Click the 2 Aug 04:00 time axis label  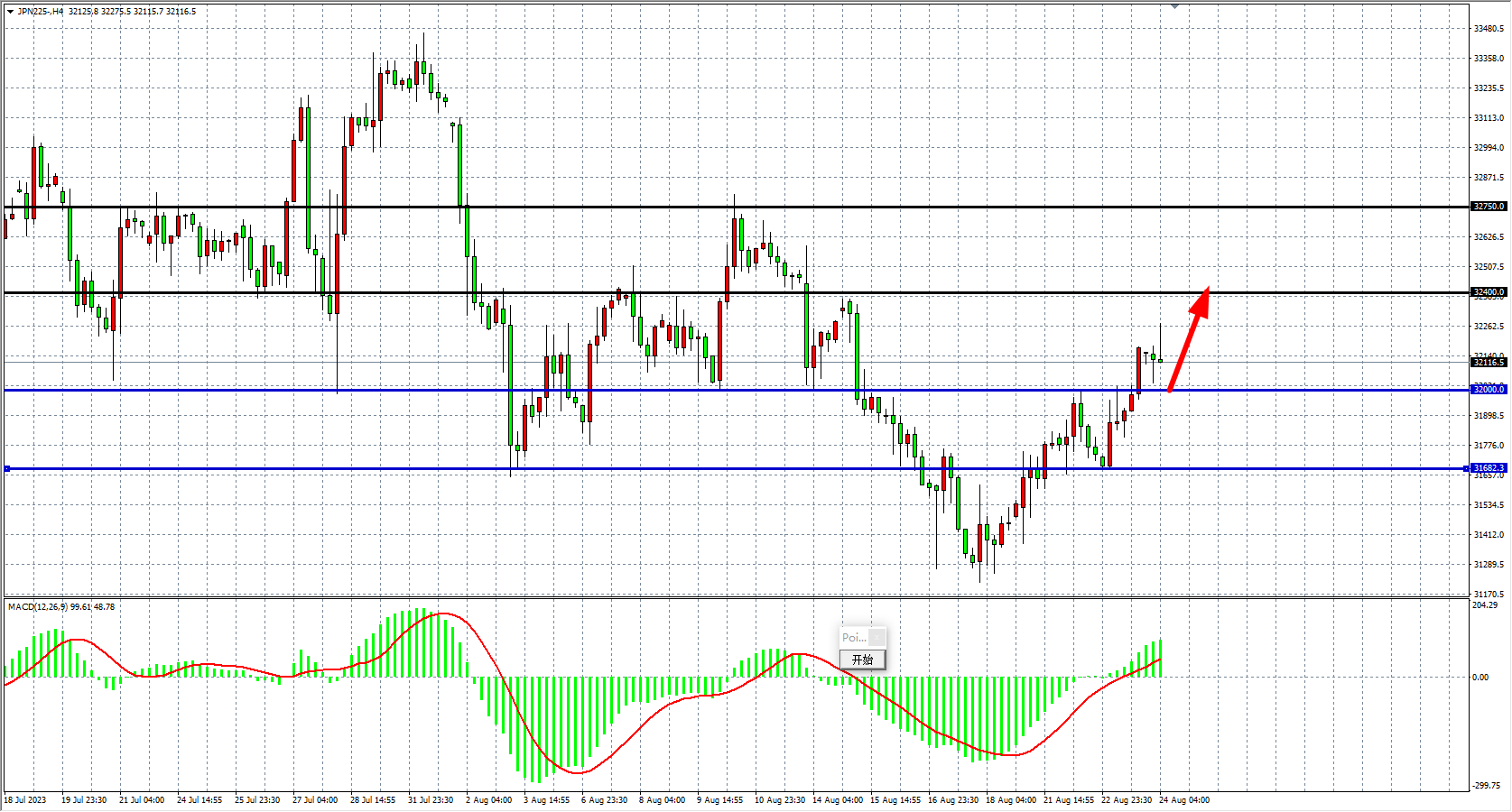[x=488, y=800]
